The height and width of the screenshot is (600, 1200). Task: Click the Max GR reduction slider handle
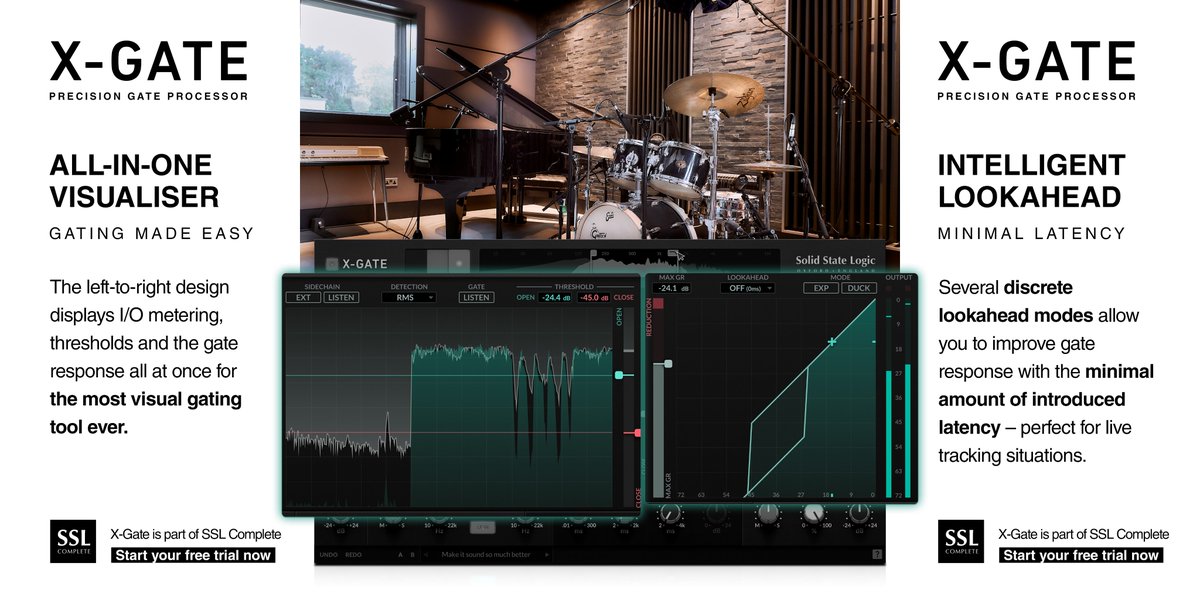[668, 364]
